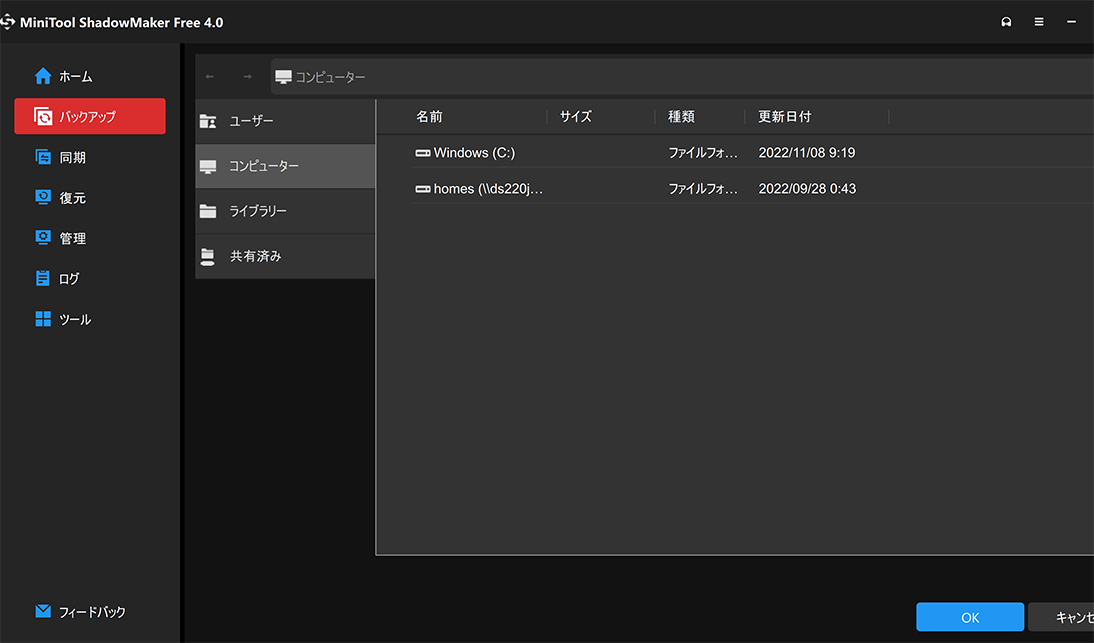Click the restore icon beside 復元

click(x=43, y=197)
